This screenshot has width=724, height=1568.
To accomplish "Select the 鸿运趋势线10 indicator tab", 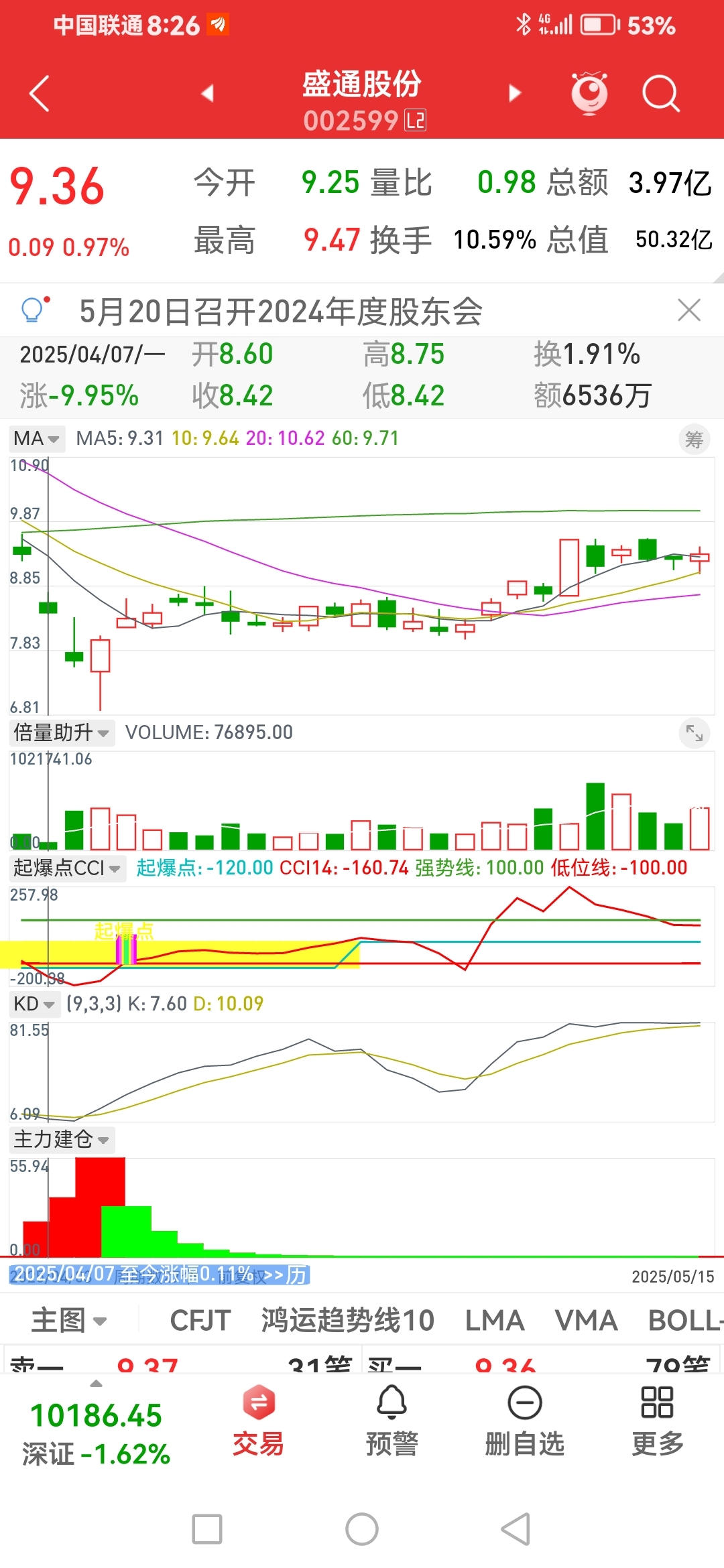I will [x=348, y=1321].
